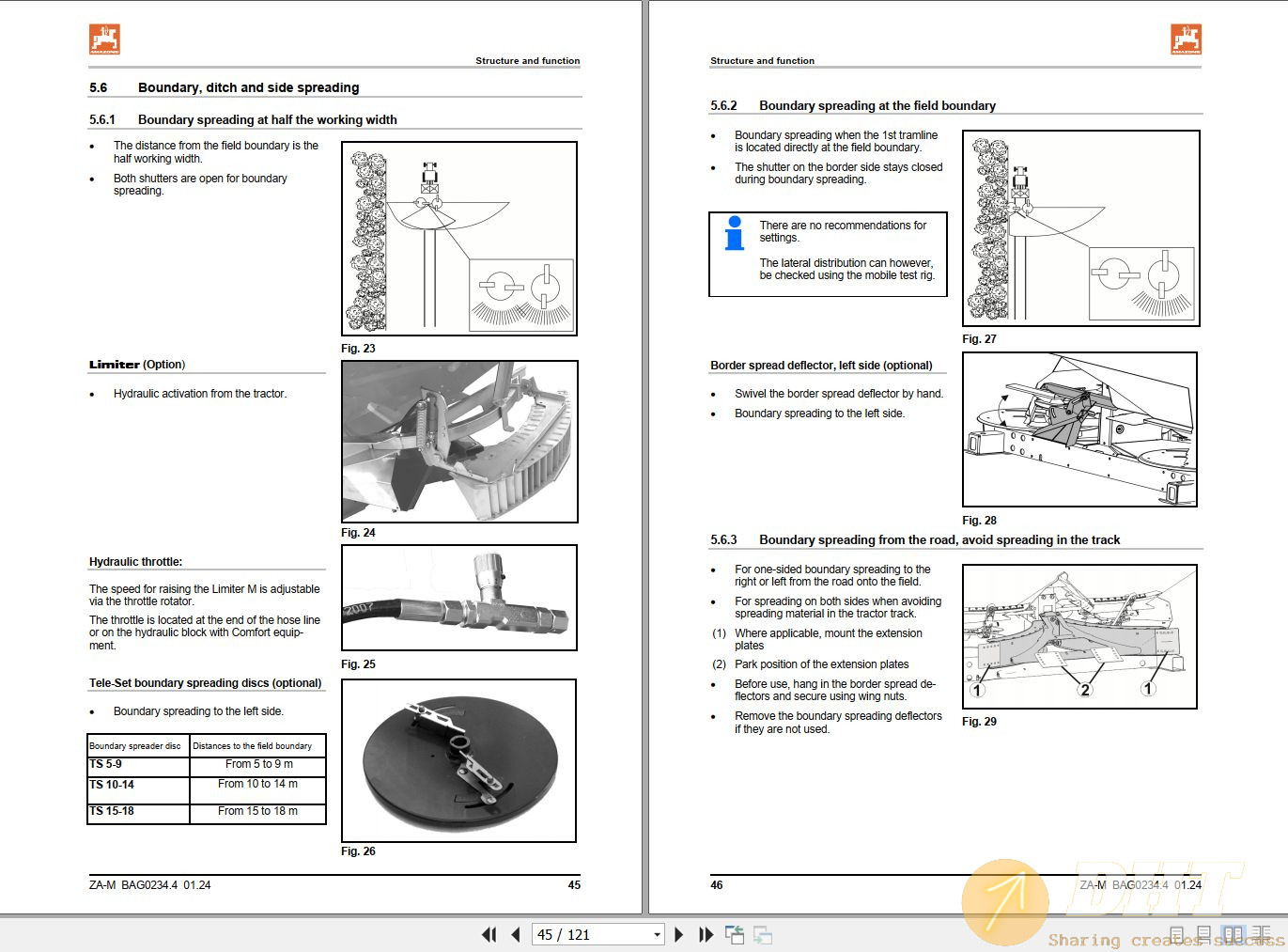Click the 'Hydraulic throttle:' subheading
Viewport: 1288px width, 952px height.
[x=135, y=562]
